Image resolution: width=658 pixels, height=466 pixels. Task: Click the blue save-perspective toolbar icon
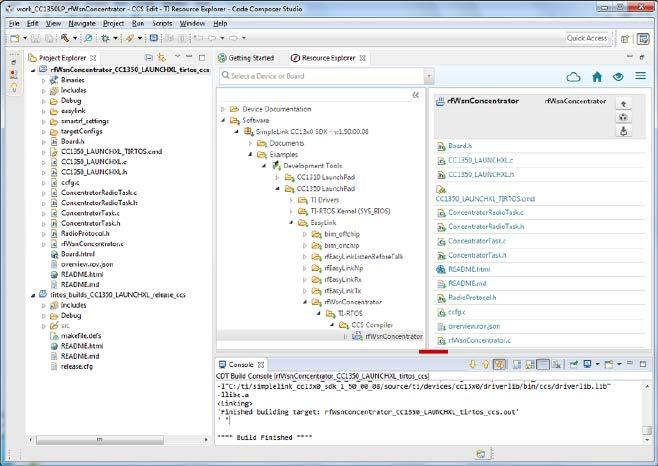(154, 38)
